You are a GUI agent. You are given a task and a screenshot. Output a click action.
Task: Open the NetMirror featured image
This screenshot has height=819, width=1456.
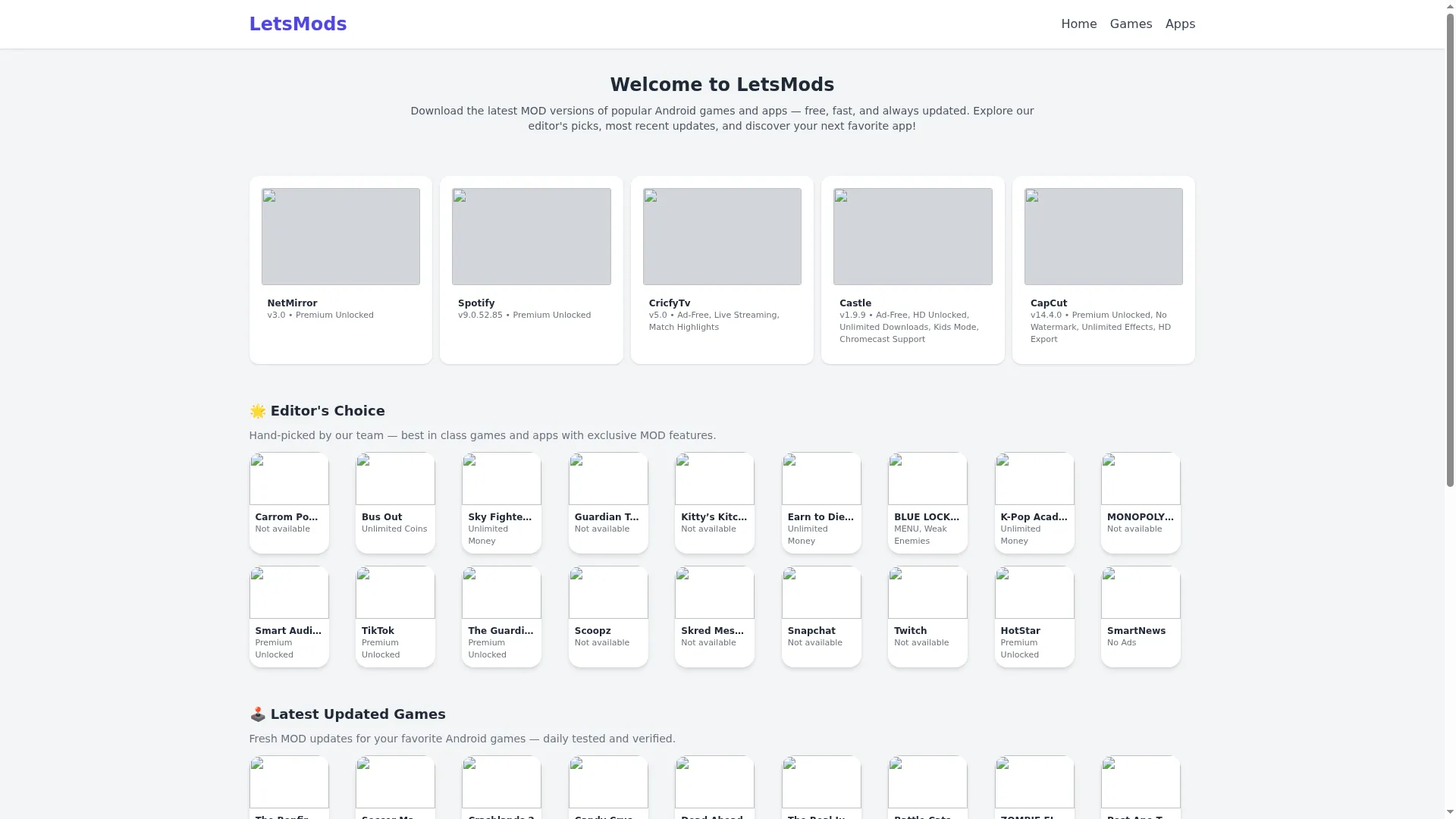(340, 237)
